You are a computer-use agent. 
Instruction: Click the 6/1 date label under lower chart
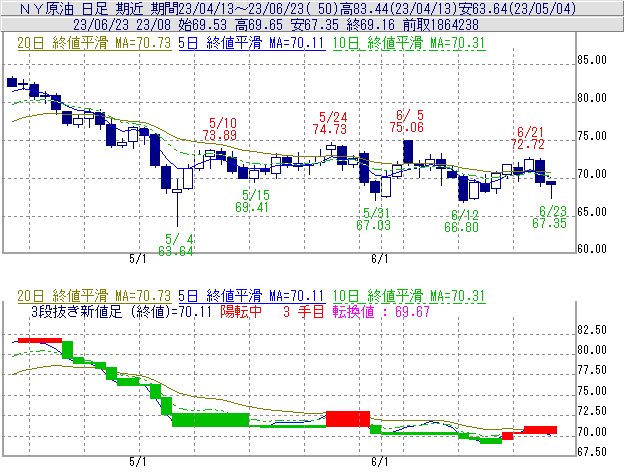coord(380,462)
